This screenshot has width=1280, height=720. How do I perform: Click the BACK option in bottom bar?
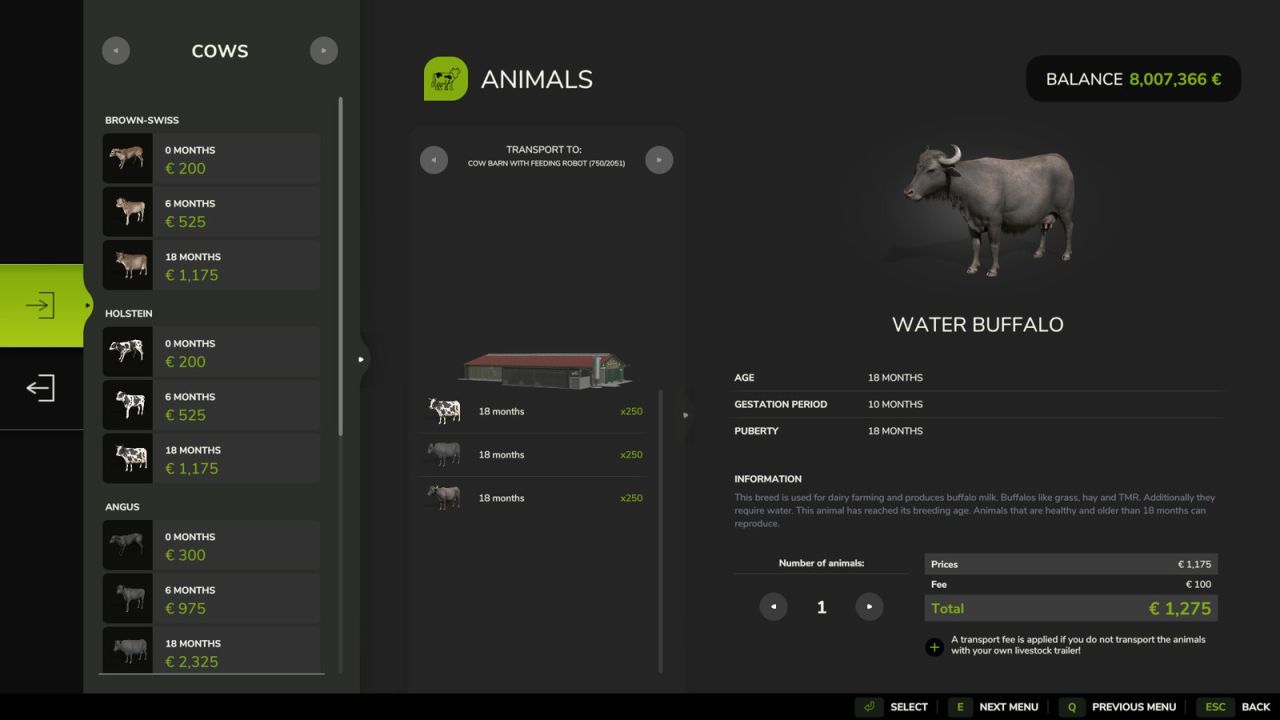1255,706
